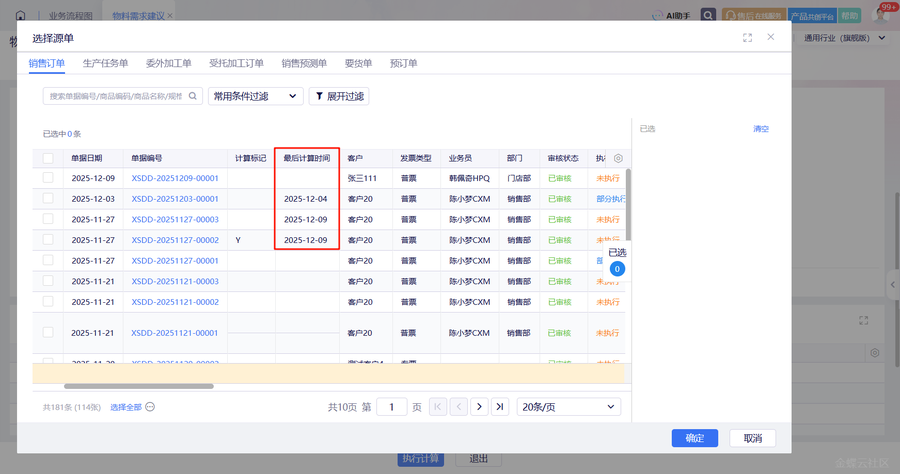Switch to the 生产任务单 tab
Screen dimensions: 900x474
click(x=105, y=63)
